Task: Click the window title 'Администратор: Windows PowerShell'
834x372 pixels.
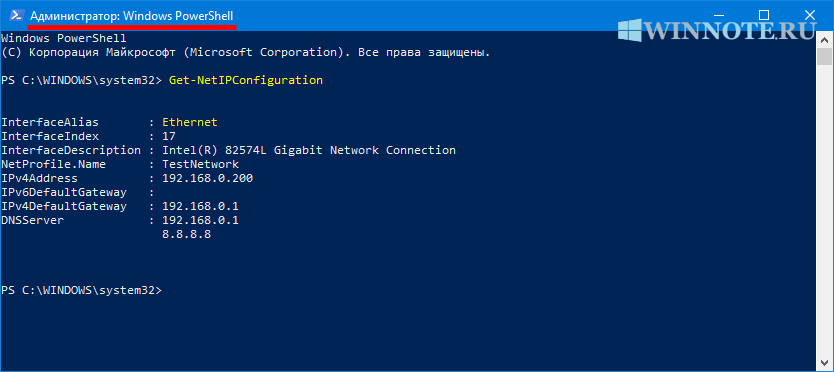Action: click(x=131, y=16)
